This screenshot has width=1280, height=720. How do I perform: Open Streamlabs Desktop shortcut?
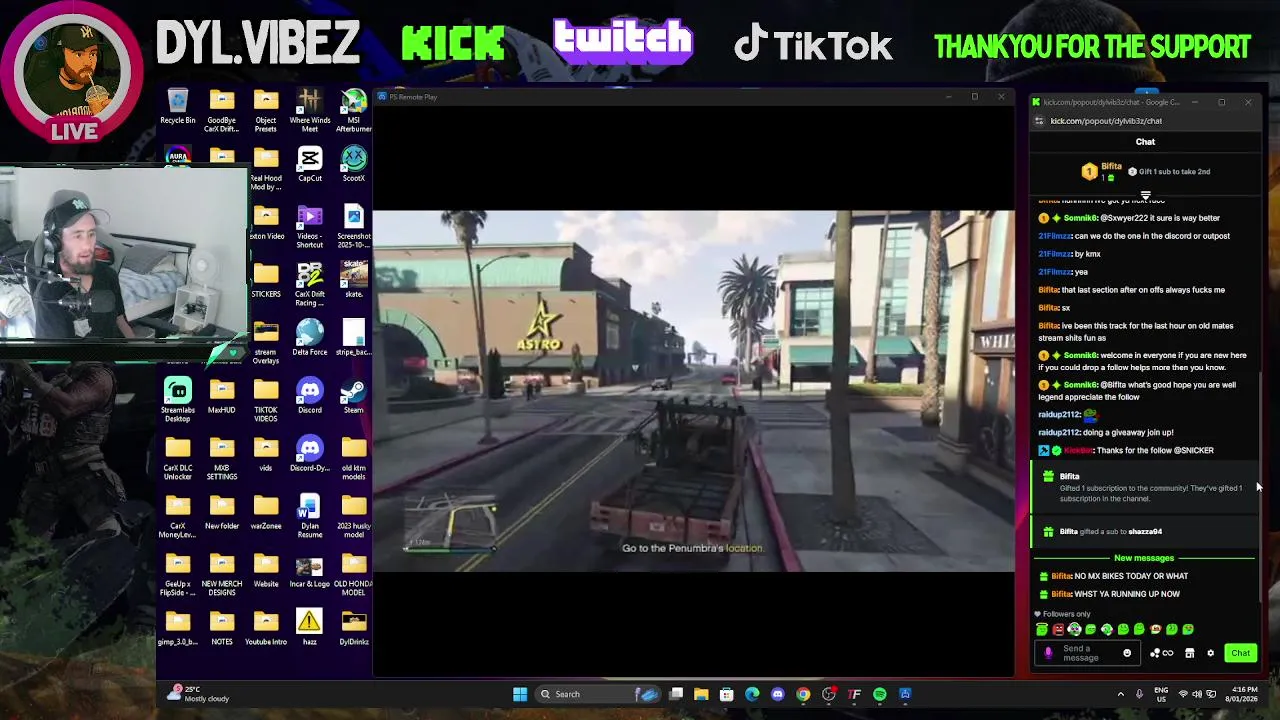178,399
